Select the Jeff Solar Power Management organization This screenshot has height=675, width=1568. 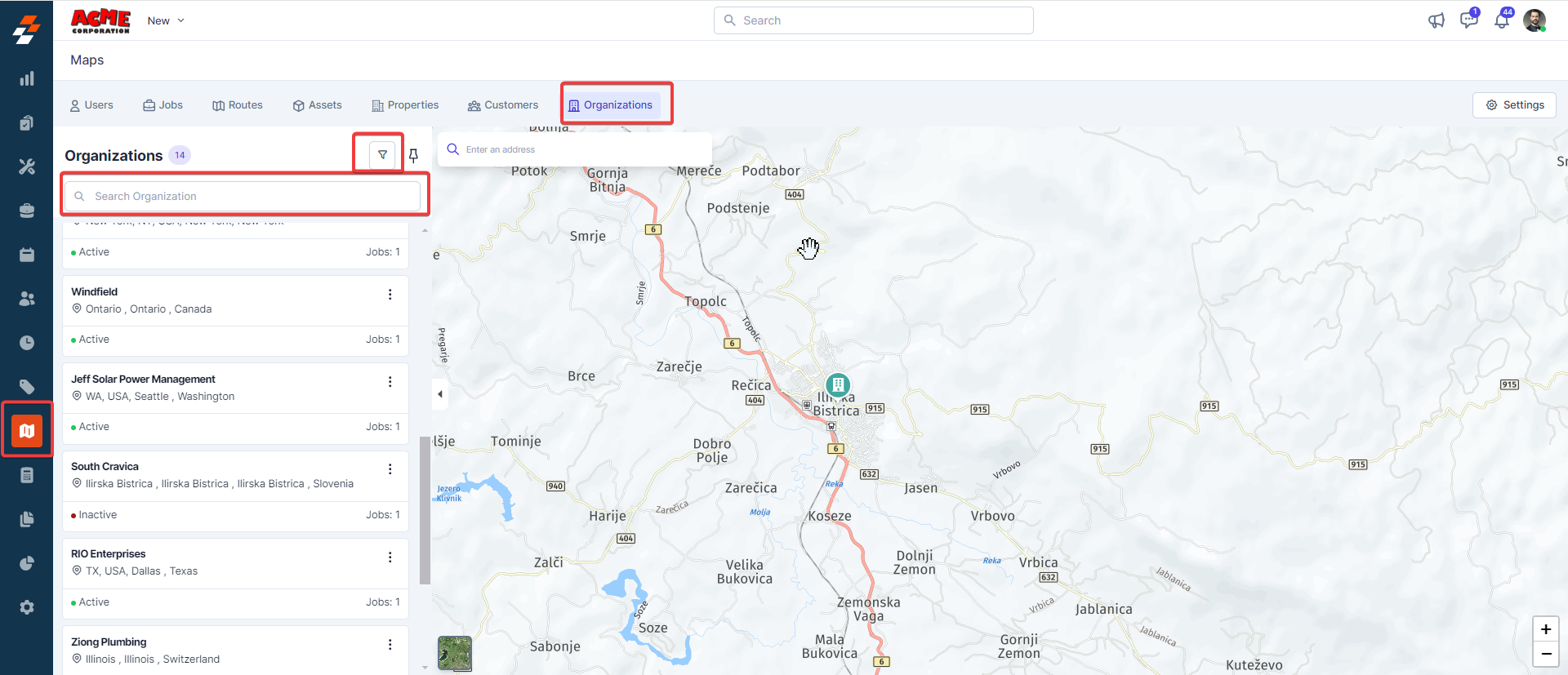pos(144,380)
